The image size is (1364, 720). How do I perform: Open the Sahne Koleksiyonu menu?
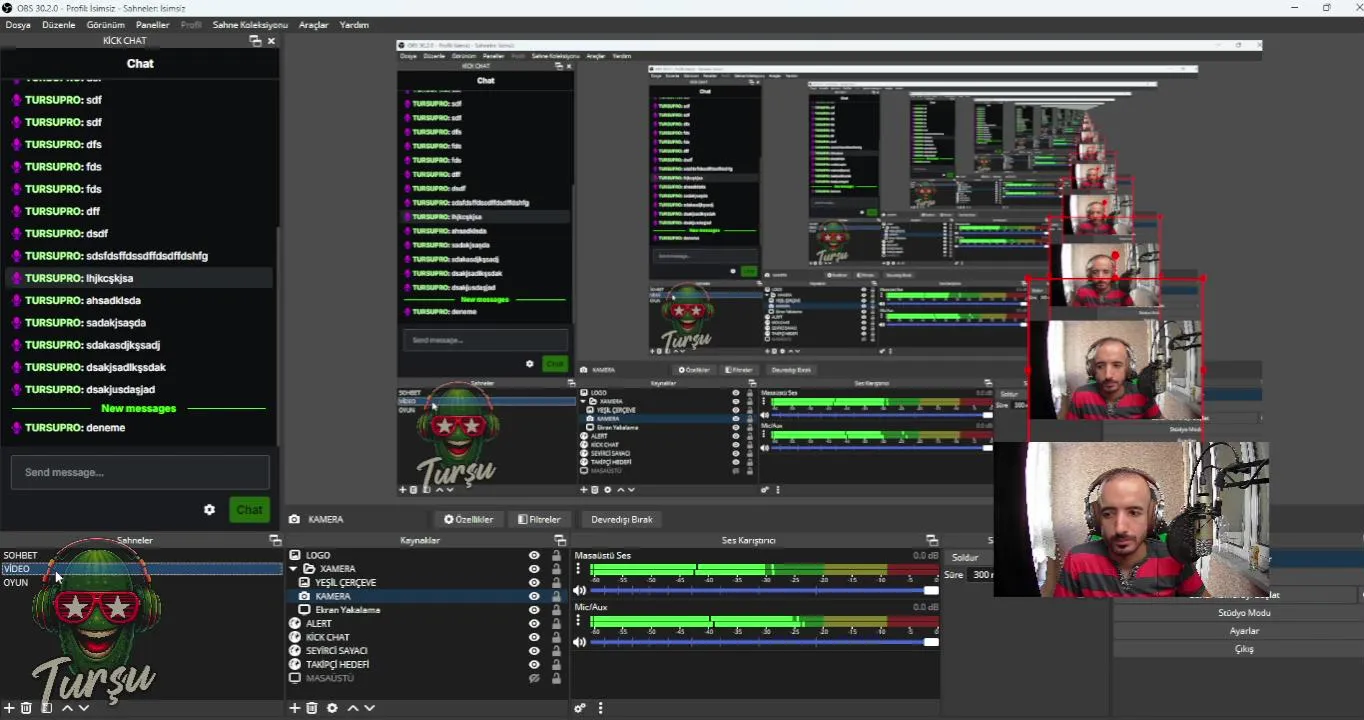[250, 25]
